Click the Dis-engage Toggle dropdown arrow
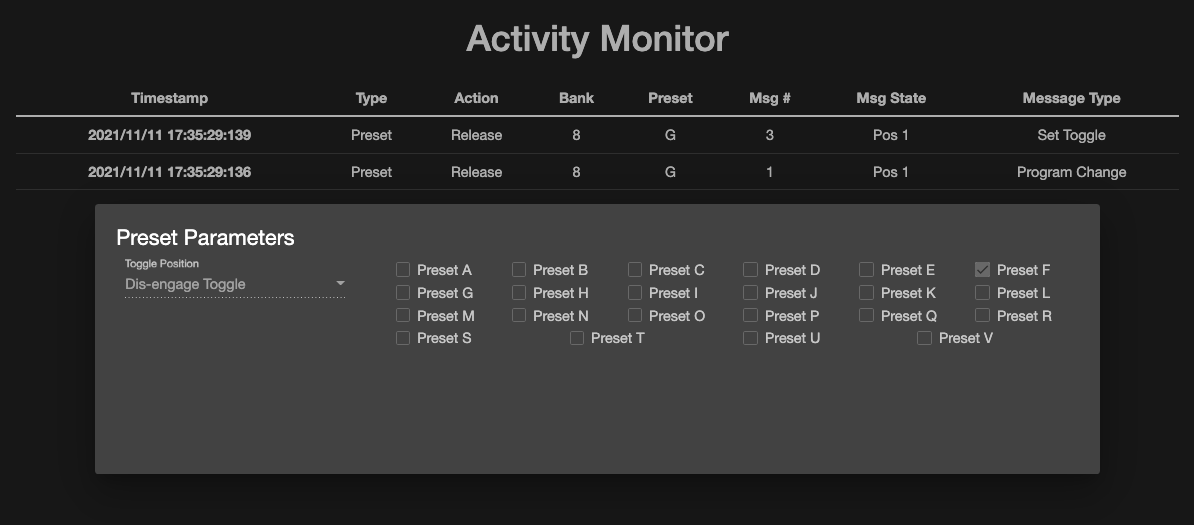 (x=340, y=284)
